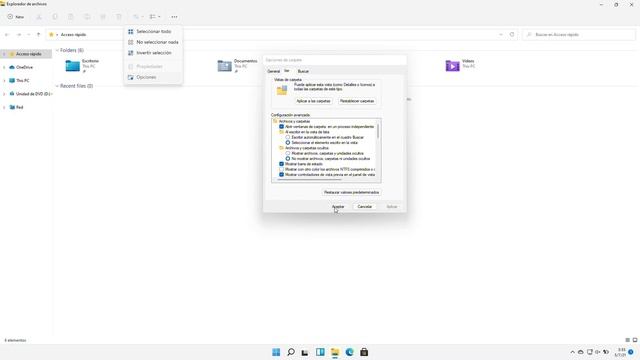Switch to details view icon in status bar

click(627, 340)
